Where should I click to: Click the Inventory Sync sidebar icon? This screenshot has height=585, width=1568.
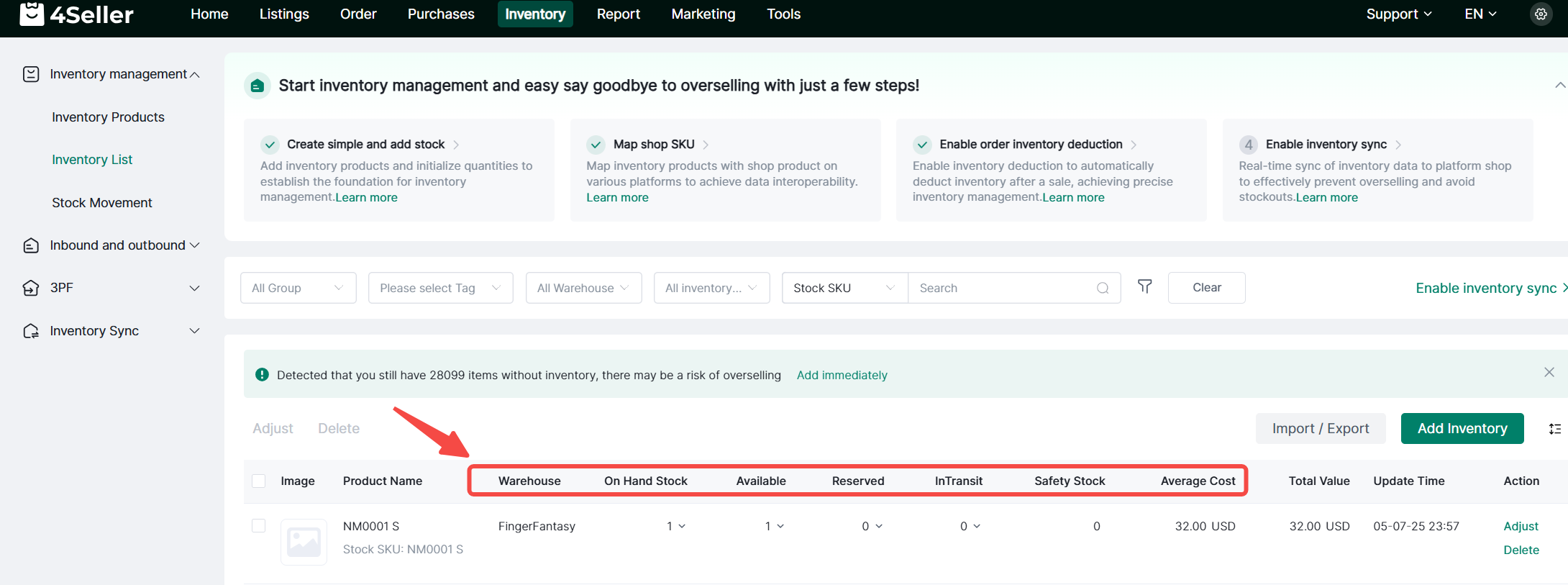point(31,331)
